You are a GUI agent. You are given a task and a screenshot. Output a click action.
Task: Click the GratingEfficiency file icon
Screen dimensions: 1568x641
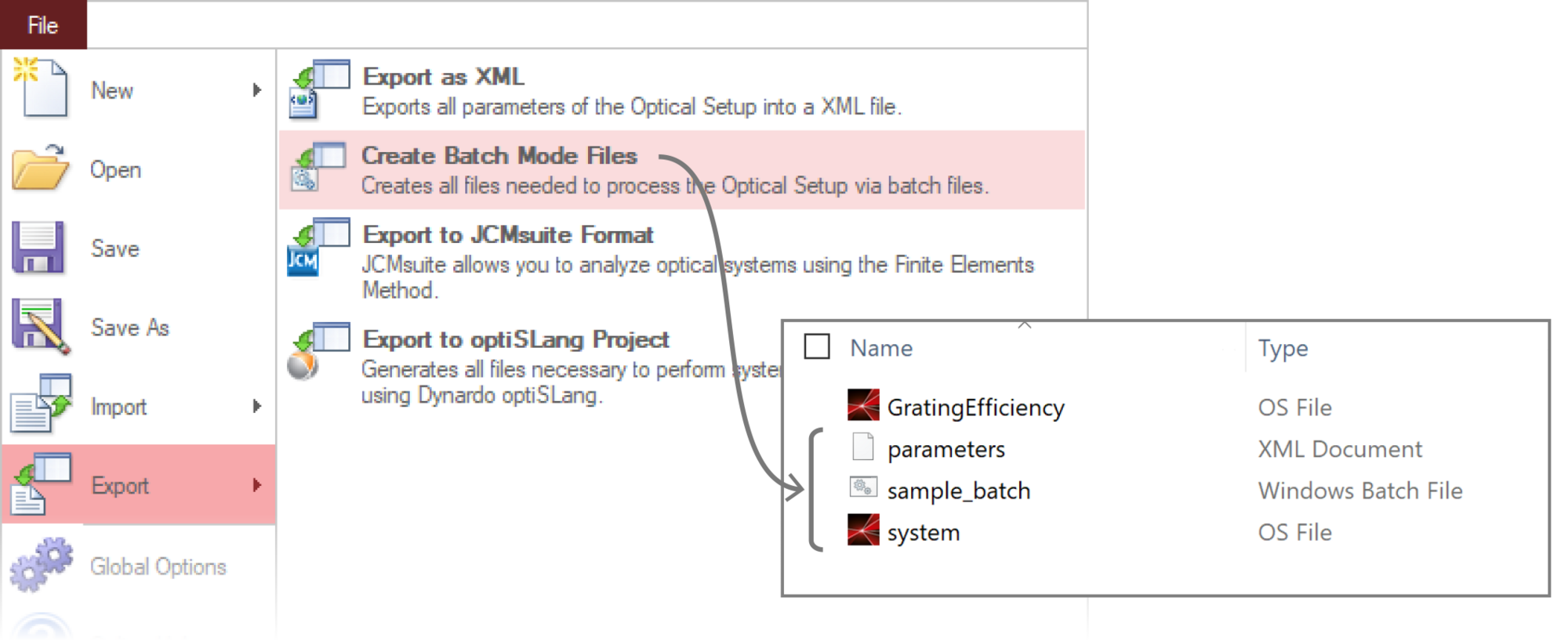point(863,405)
